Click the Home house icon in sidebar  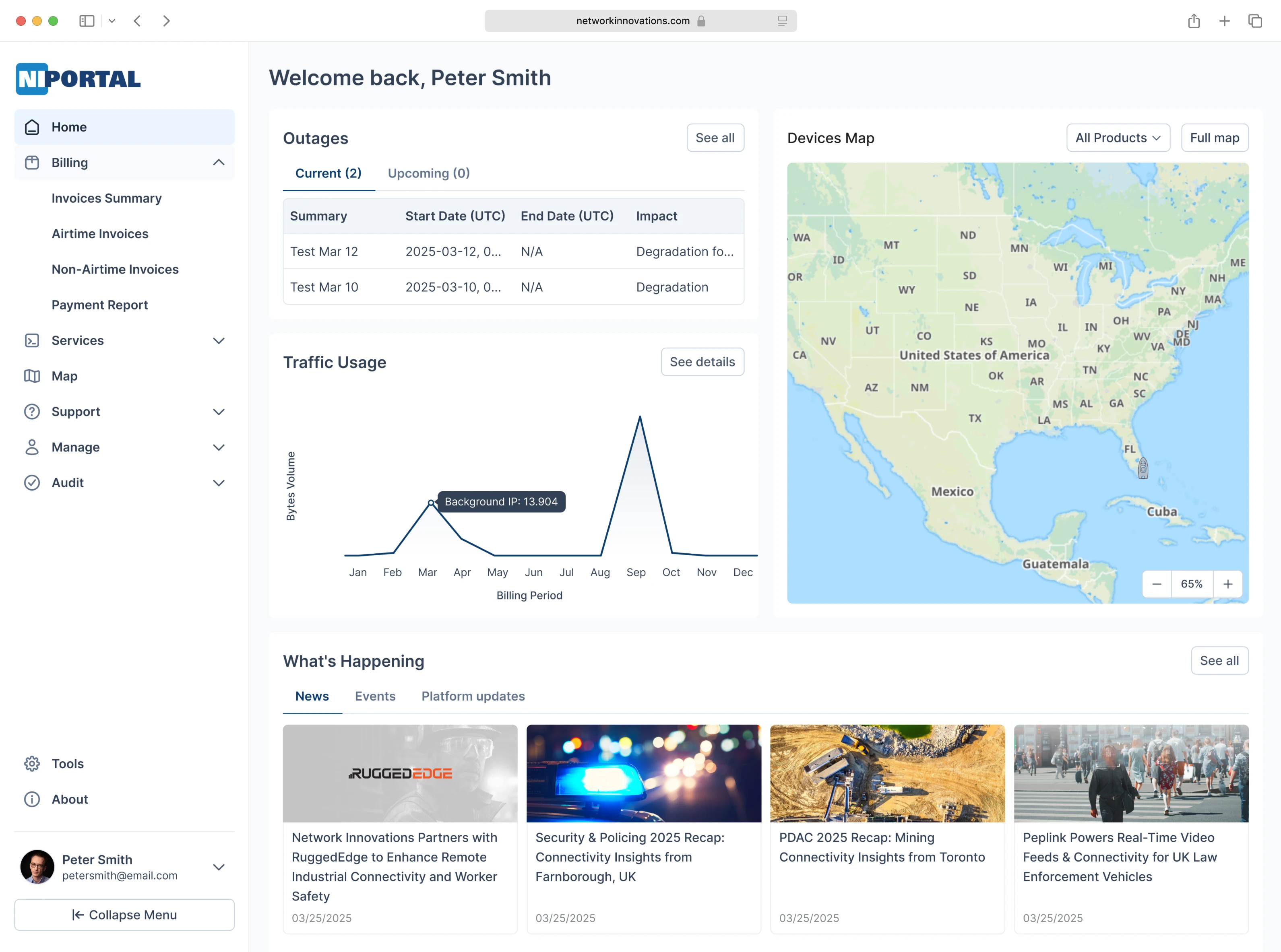(x=32, y=128)
